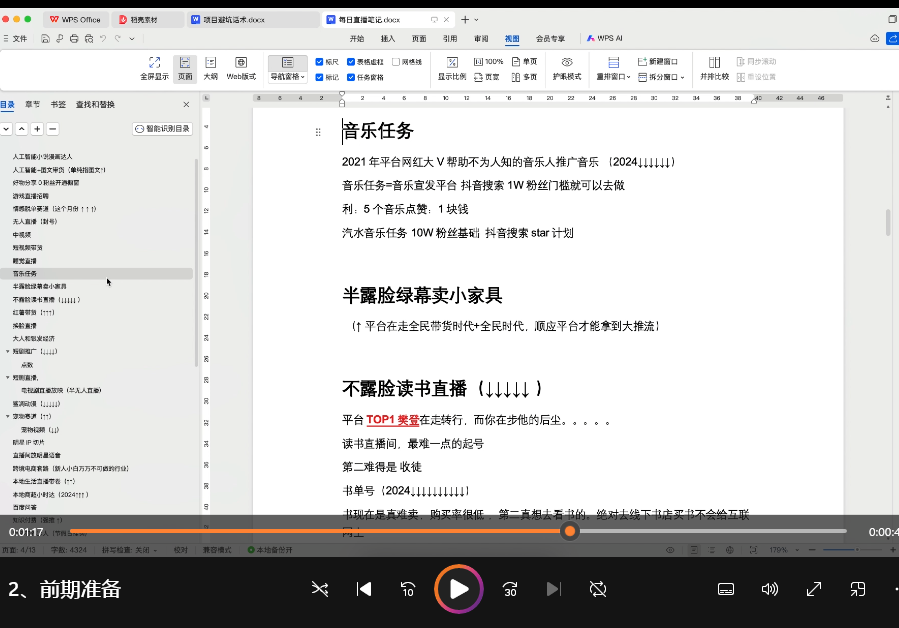Screen dimensions: 899x628
Task: Click the 智能识别目录 button
Action: (162, 129)
